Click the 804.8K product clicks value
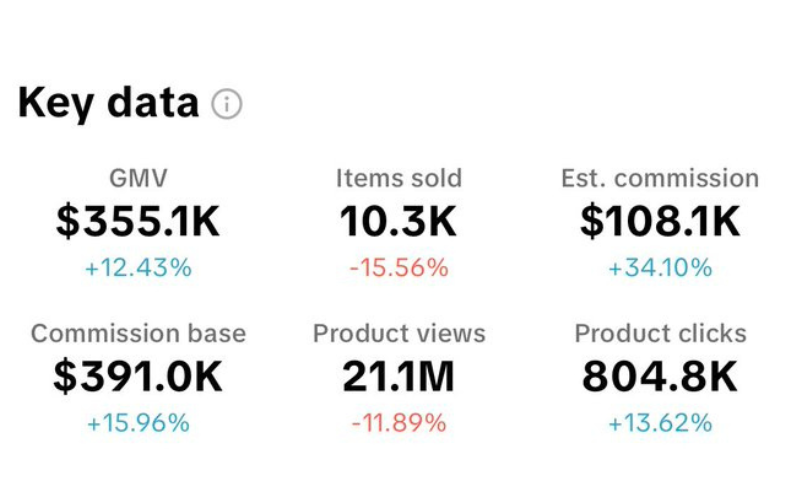Viewport: 800px width, 500px height. pos(660,376)
